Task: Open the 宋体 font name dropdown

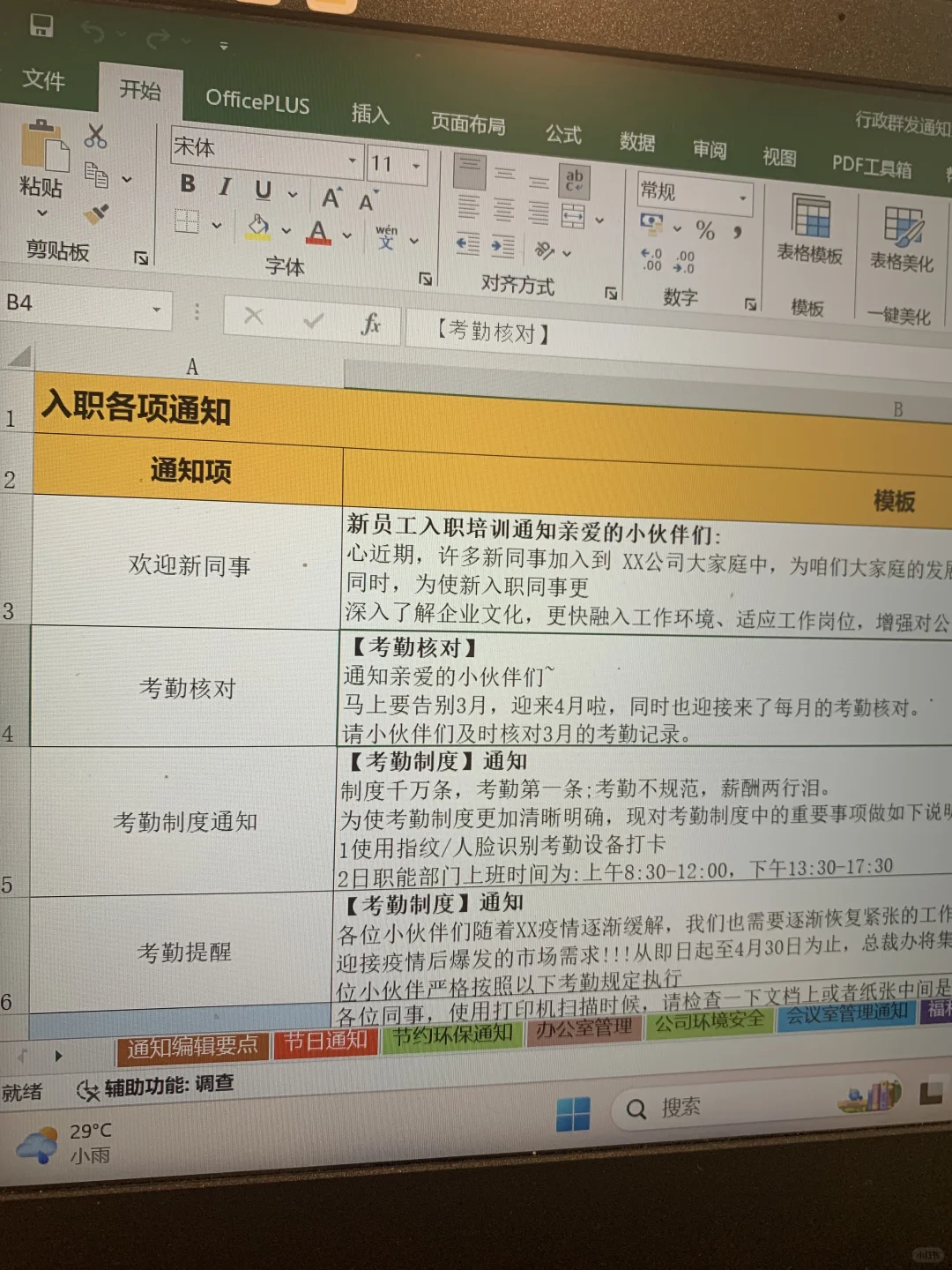Action: [352, 160]
